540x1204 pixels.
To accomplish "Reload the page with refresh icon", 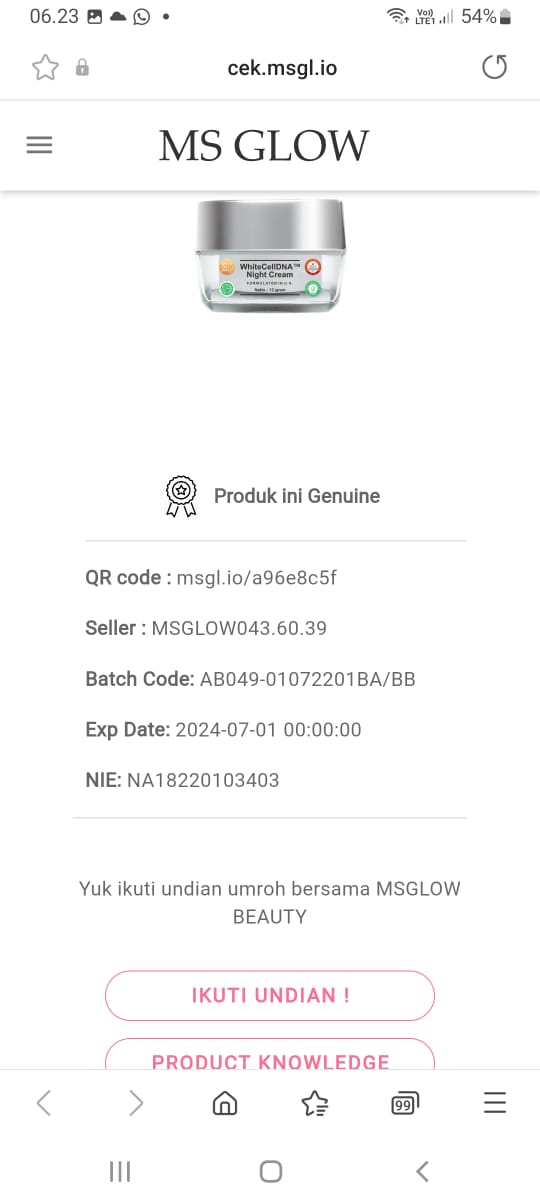I will tap(494, 68).
